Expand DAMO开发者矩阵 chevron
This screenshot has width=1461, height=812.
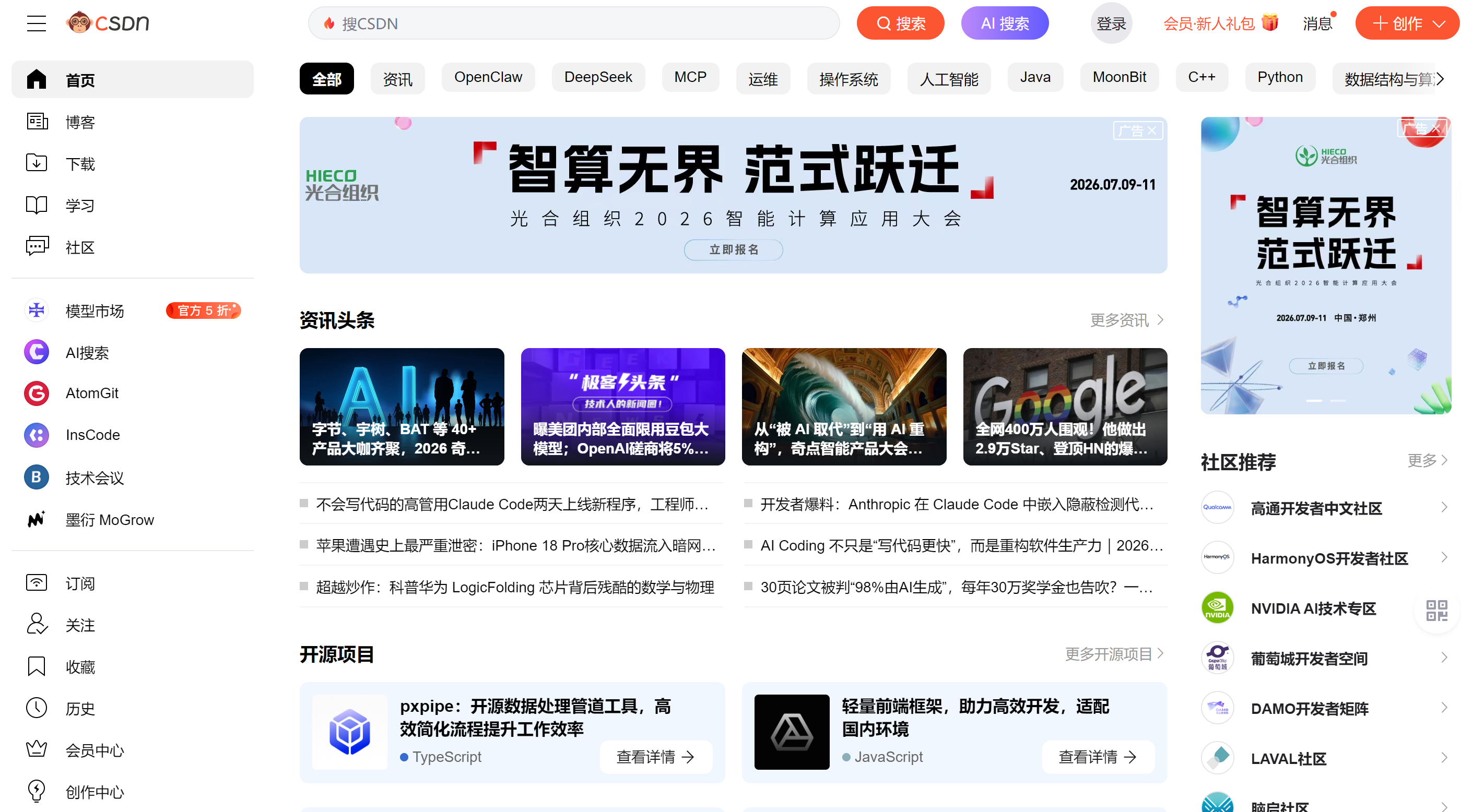pos(1444,708)
